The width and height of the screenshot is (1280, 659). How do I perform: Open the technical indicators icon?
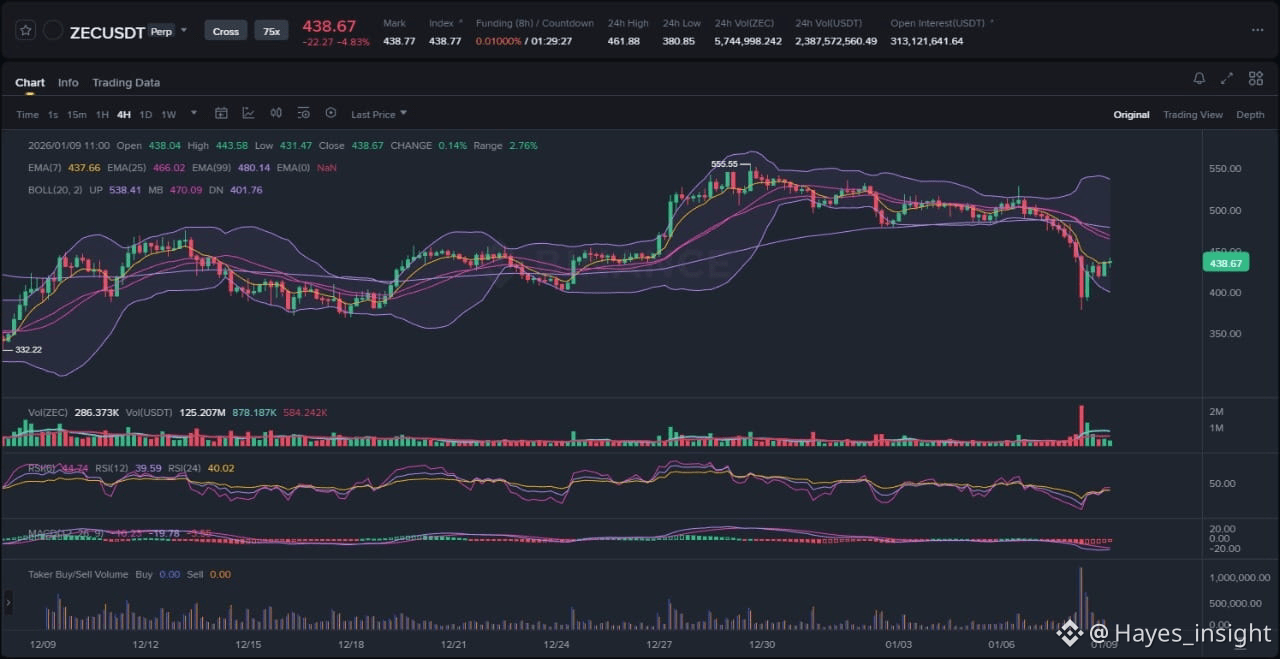point(248,113)
